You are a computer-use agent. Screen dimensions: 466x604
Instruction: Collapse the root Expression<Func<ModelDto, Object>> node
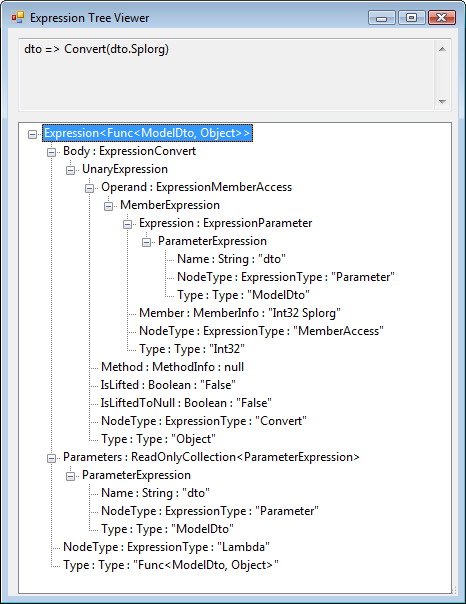tap(33, 134)
